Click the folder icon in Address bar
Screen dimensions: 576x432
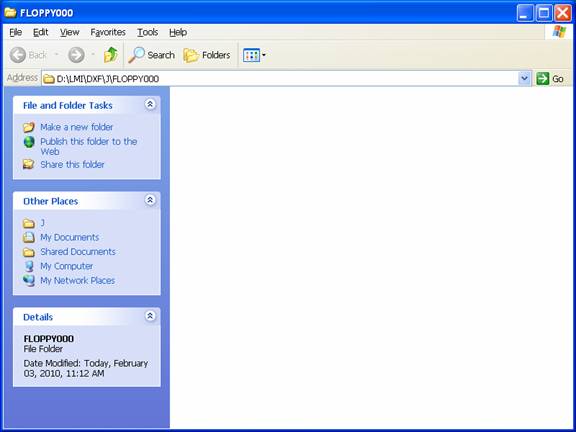(48, 79)
